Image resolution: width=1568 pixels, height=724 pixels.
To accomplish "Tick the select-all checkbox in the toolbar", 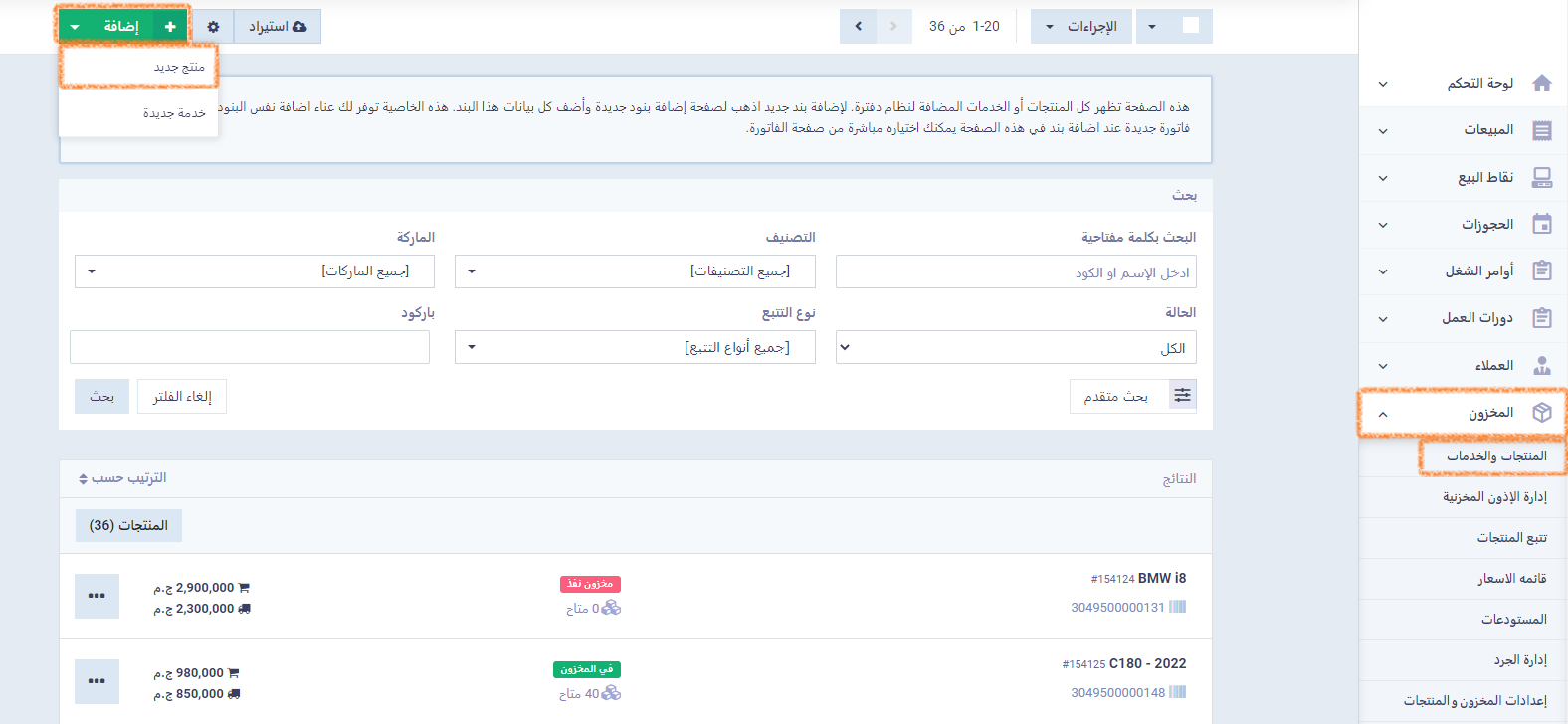I will tap(1190, 26).
